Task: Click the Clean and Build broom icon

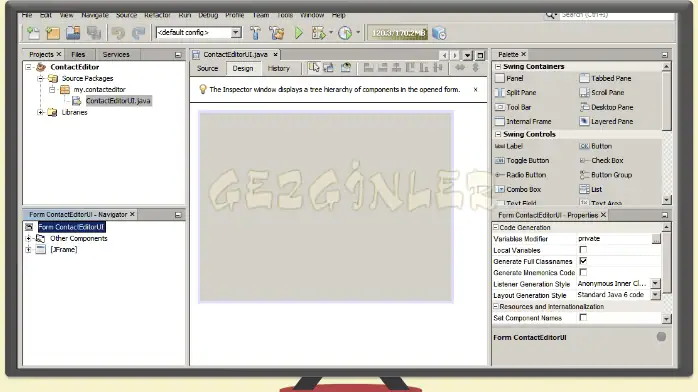Action: pos(276,33)
